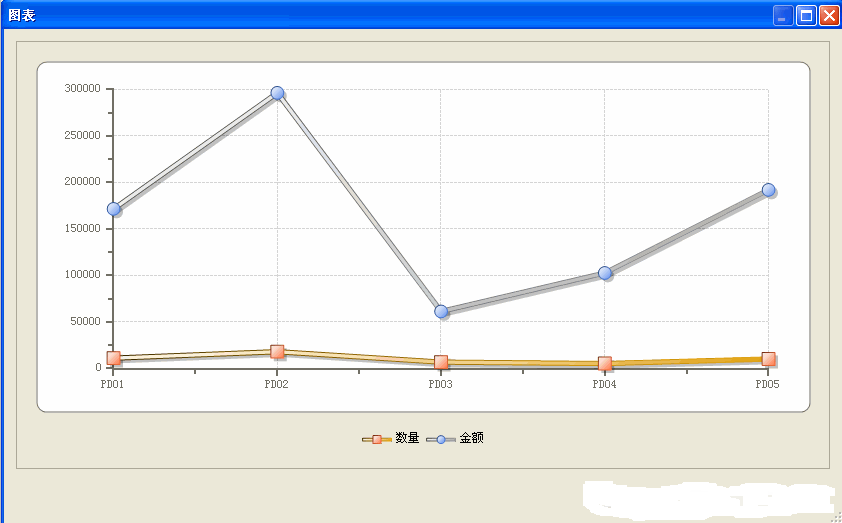842x523 pixels.
Task: Click the 数量 legend marker icon
Action: click(x=376, y=439)
